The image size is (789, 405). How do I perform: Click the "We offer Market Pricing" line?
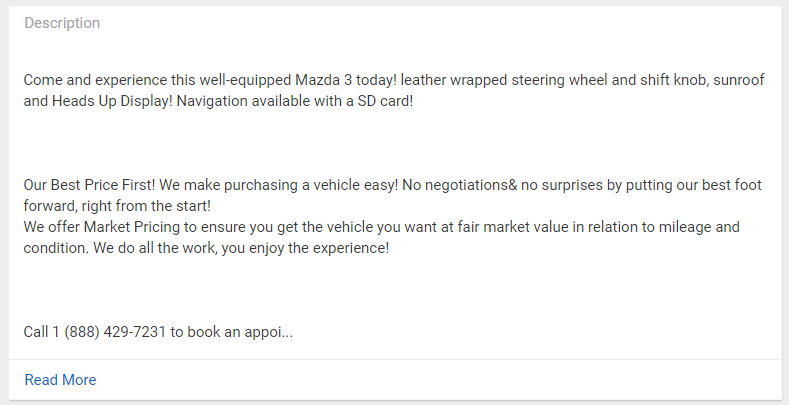pos(102,227)
